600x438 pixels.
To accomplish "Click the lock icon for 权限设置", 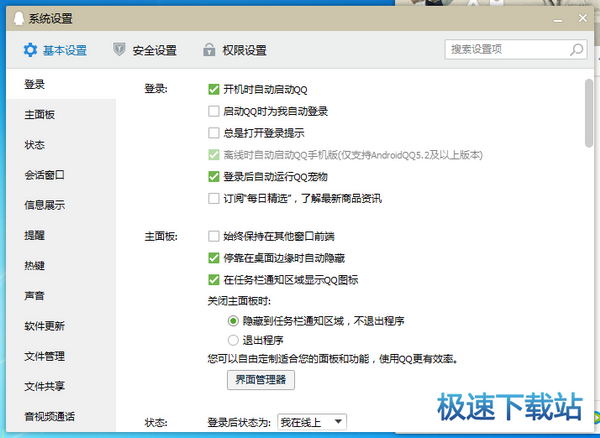I will 209,49.
